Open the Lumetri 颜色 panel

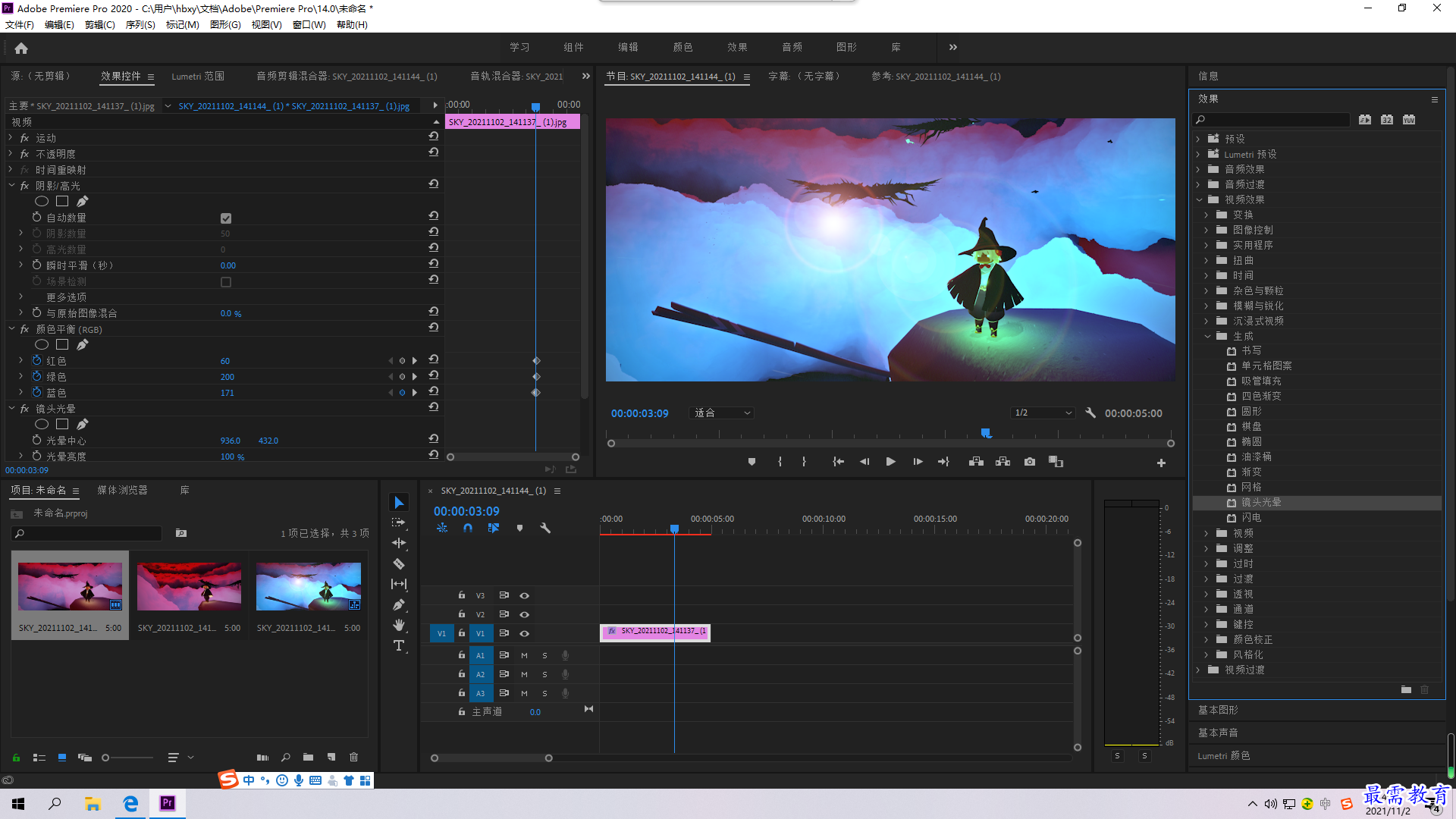(1224, 756)
